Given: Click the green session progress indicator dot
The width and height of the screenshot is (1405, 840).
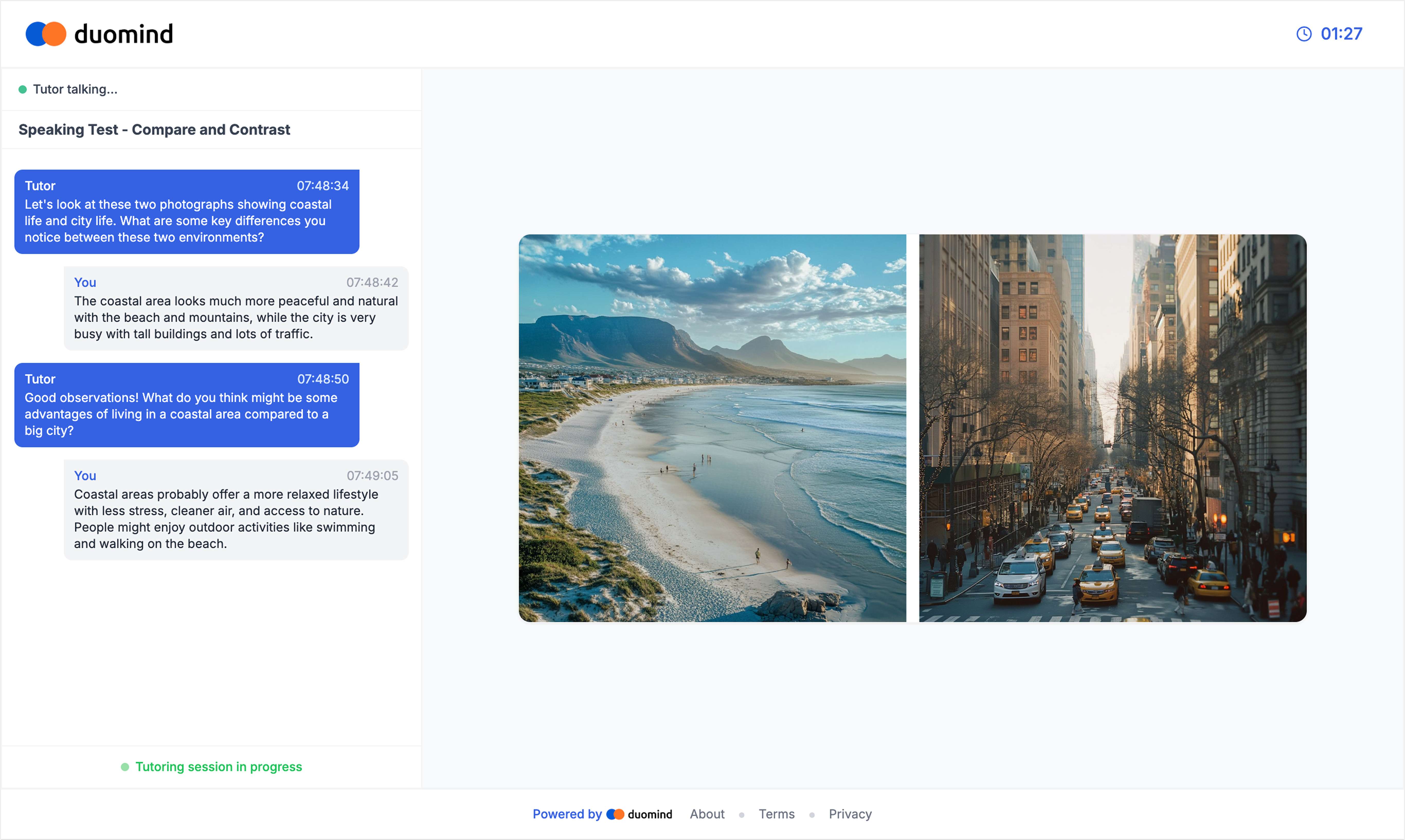Looking at the screenshot, I should tap(125, 767).
